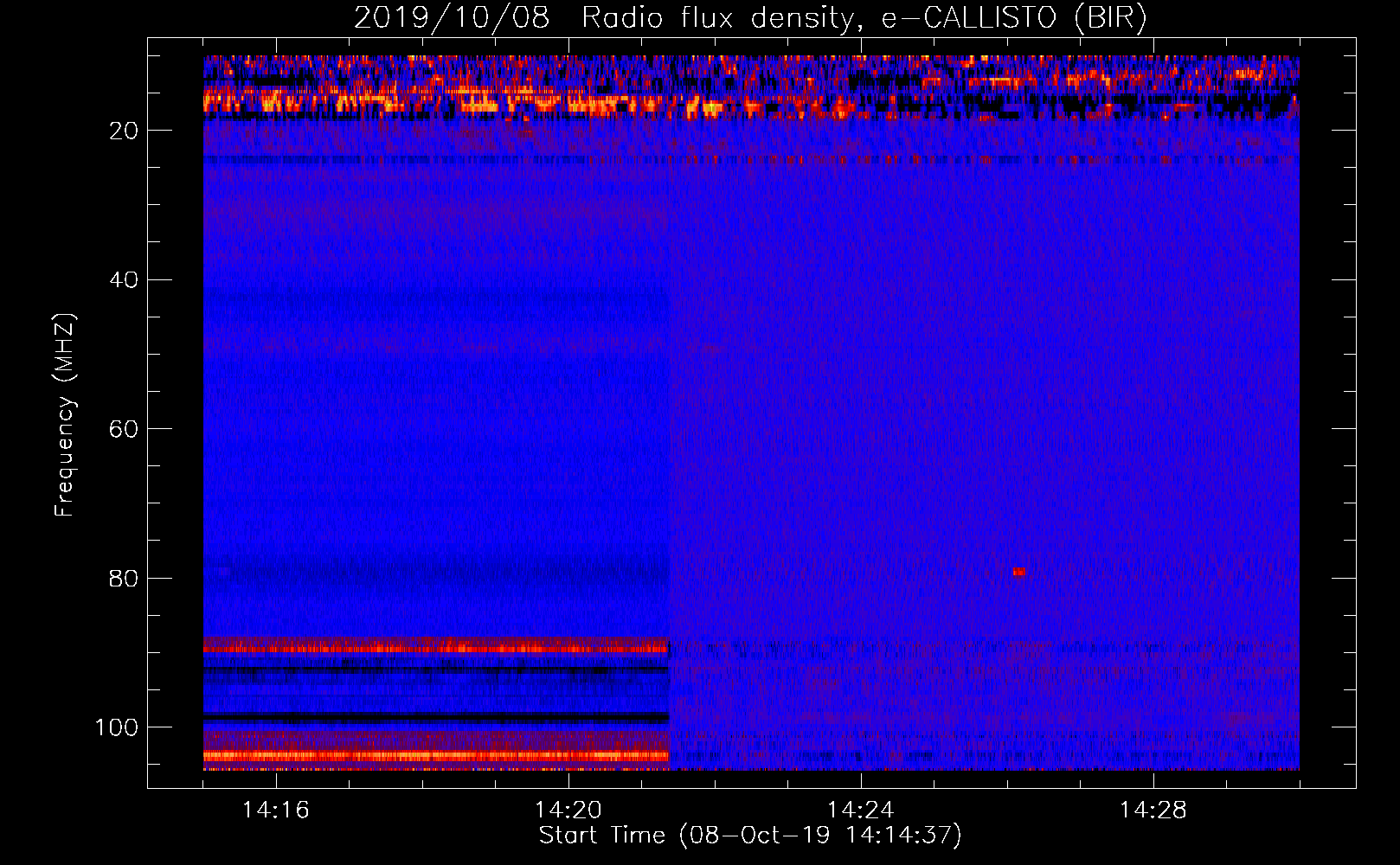Click the 'Start Time (08-Oct-19 14:14:37)' label
This screenshot has height=865, width=1400.
coord(750,835)
